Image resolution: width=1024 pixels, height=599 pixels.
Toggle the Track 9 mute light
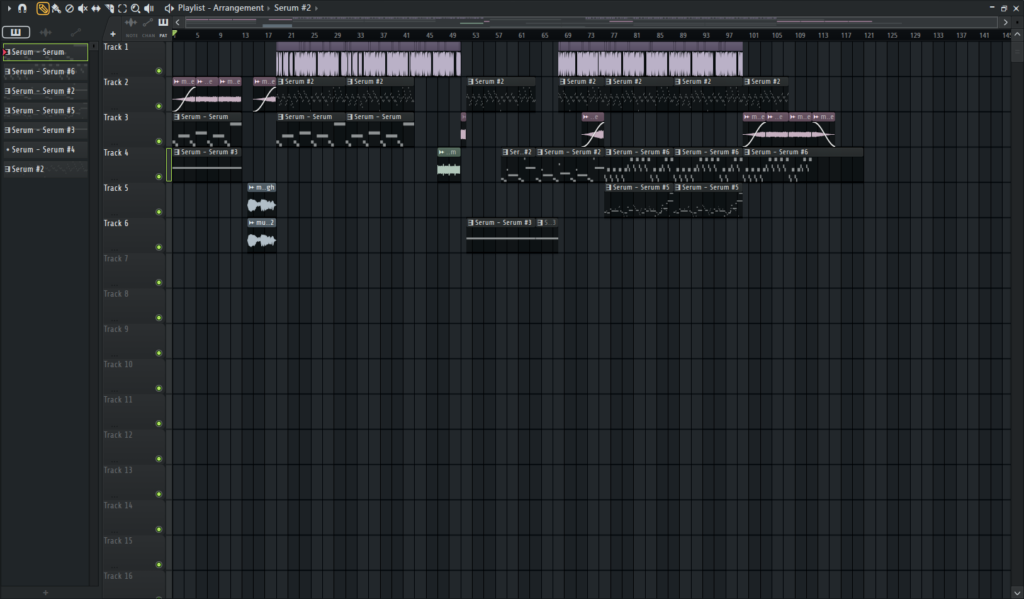(159, 353)
